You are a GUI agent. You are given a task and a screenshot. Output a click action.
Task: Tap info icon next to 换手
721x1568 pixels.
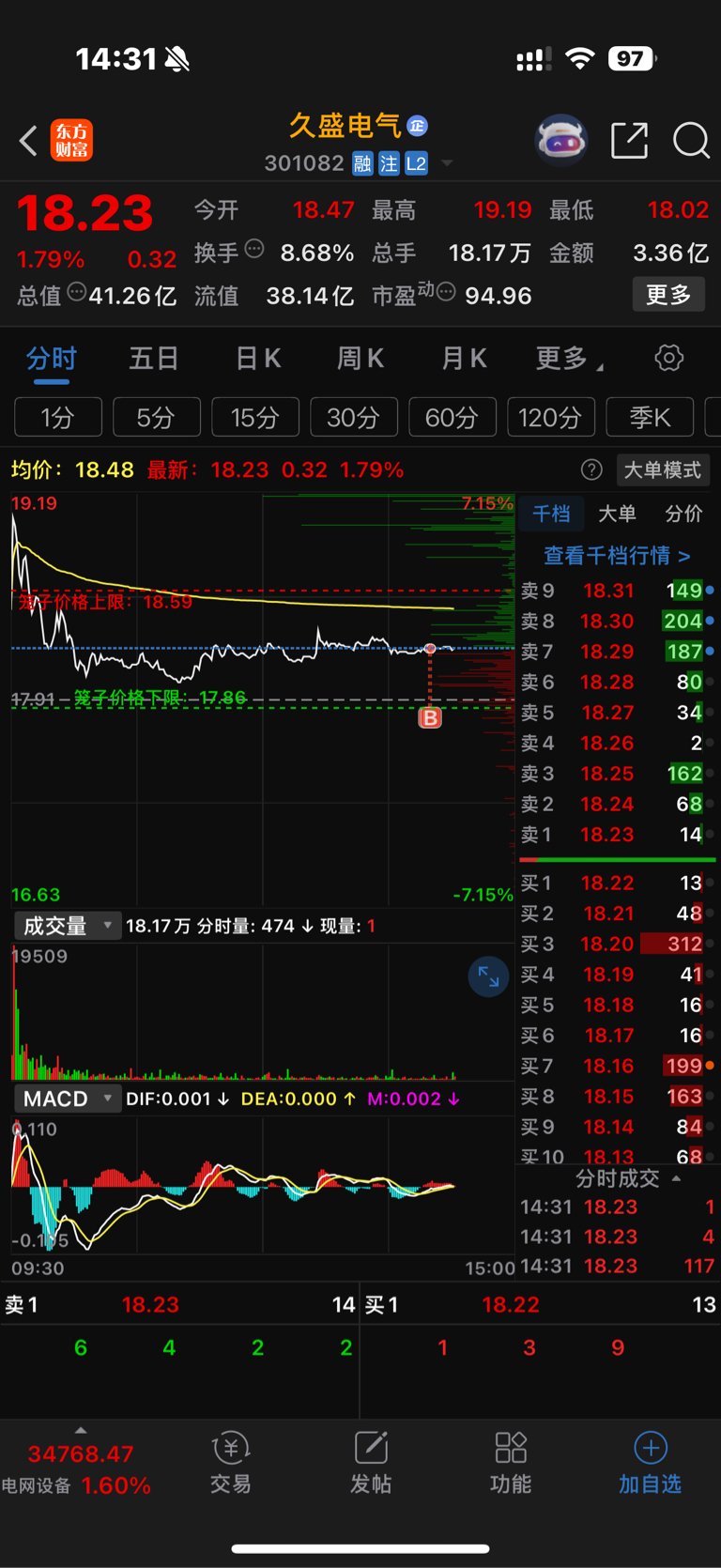click(x=254, y=249)
